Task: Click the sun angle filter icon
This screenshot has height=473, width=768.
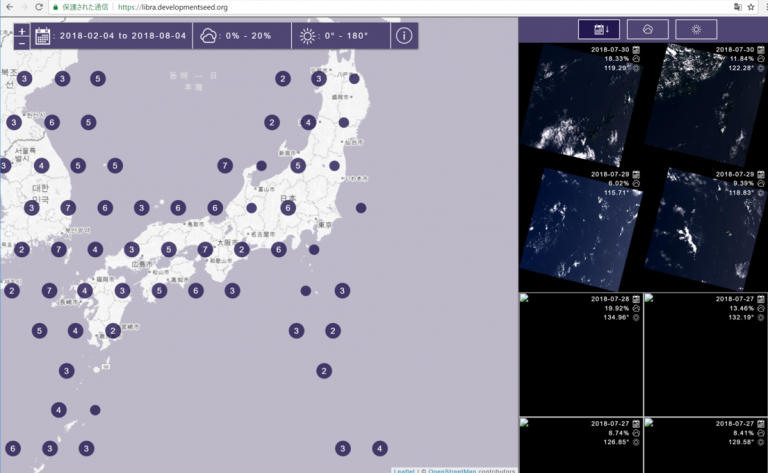Action: (x=307, y=36)
